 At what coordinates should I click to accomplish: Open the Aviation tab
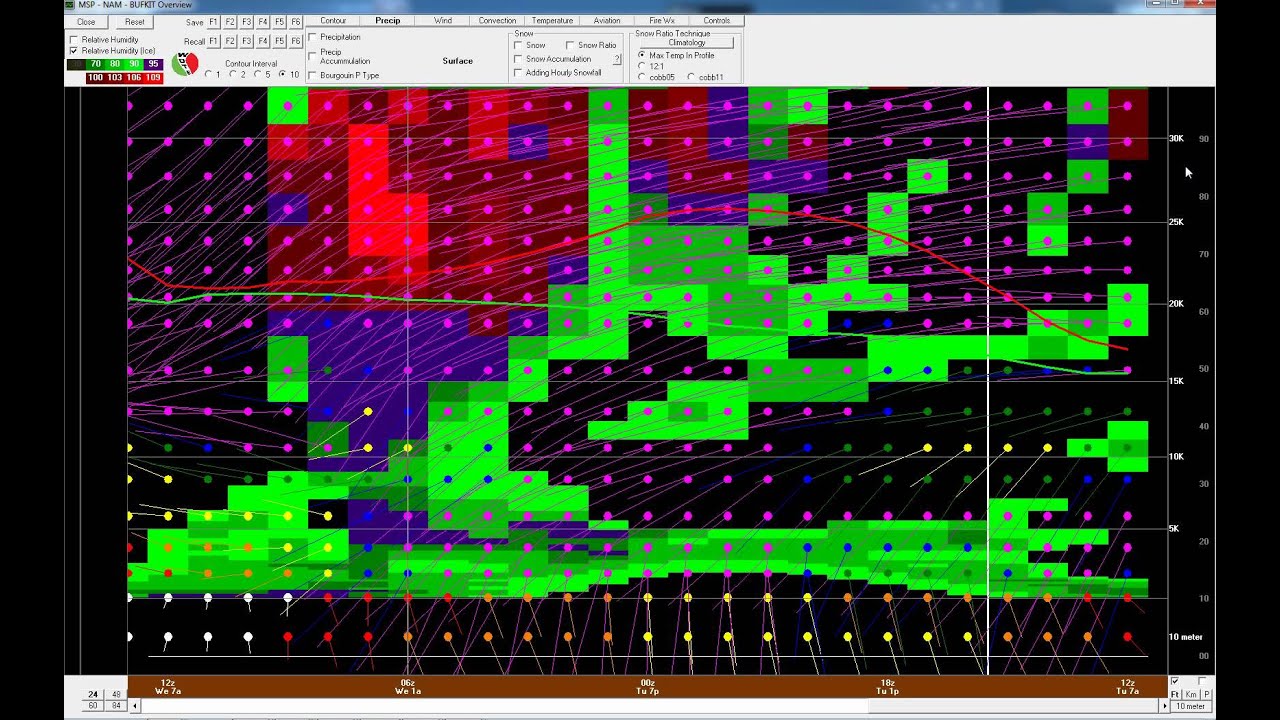click(x=607, y=21)
